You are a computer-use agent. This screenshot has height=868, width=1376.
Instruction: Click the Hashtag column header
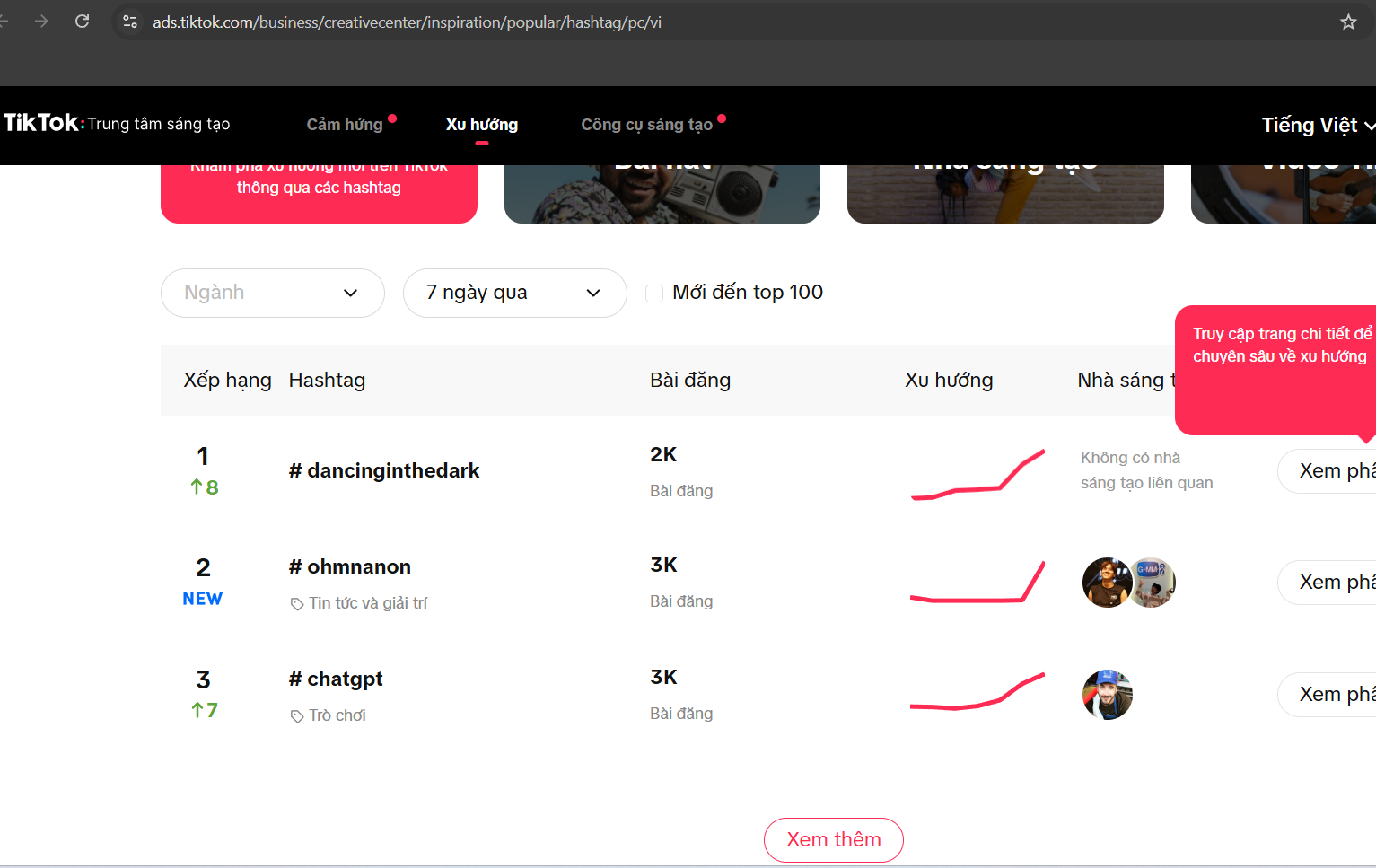pos(327,380)
